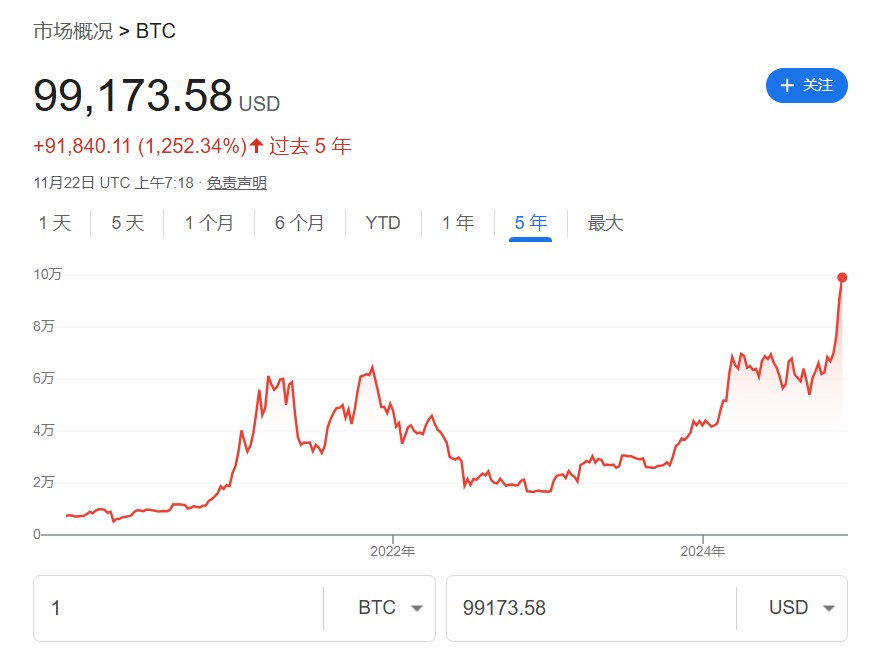The image size is (885, 658).
Task: Choose the 1 个月 range tab
Action: tap(209, 223)
